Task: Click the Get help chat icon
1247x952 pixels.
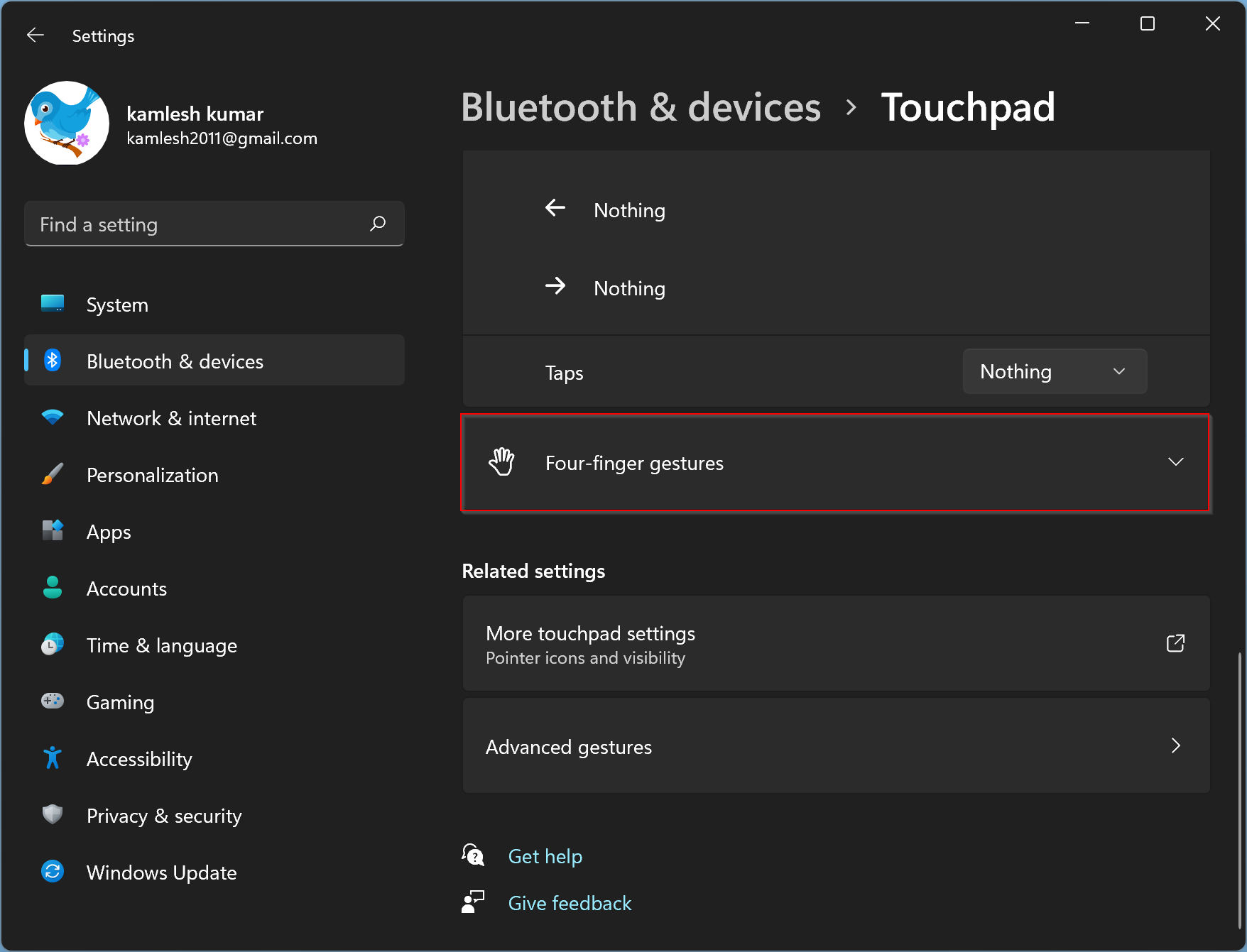Action: click(473, 855)
